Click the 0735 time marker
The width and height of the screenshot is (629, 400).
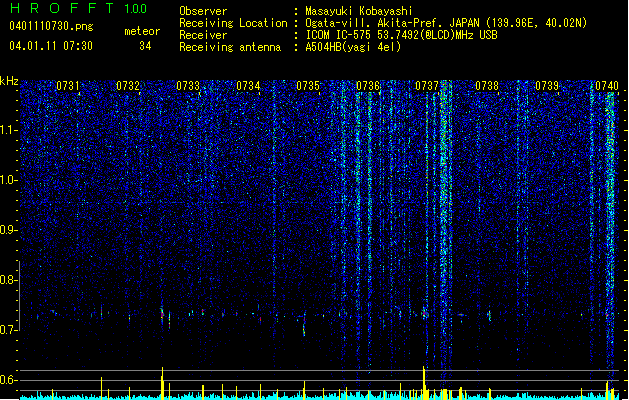308,86
